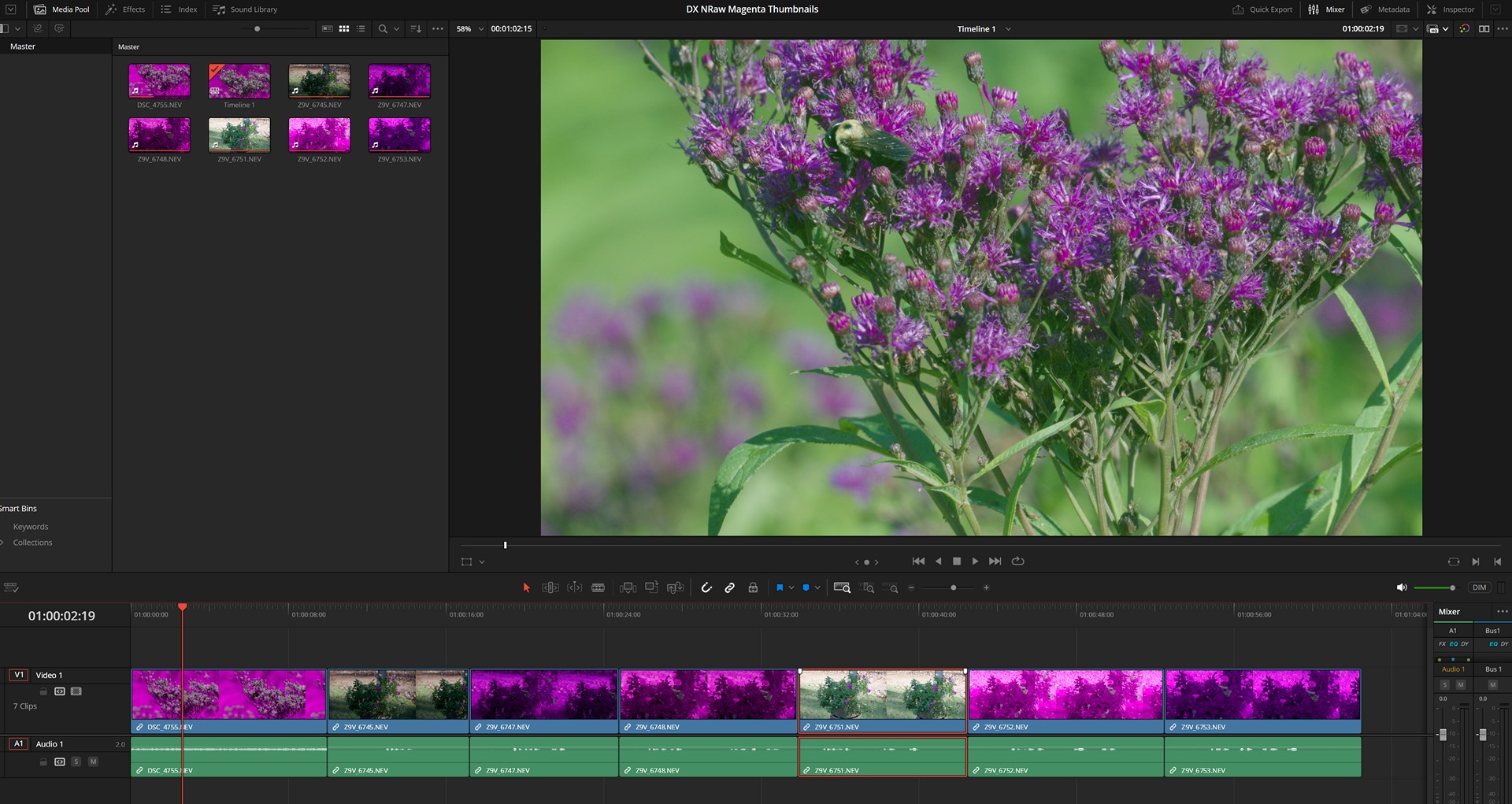Viewport: 1512px width, 804px height.
Task: Lock the Video 1 track
Action: [x=43, y=691]
